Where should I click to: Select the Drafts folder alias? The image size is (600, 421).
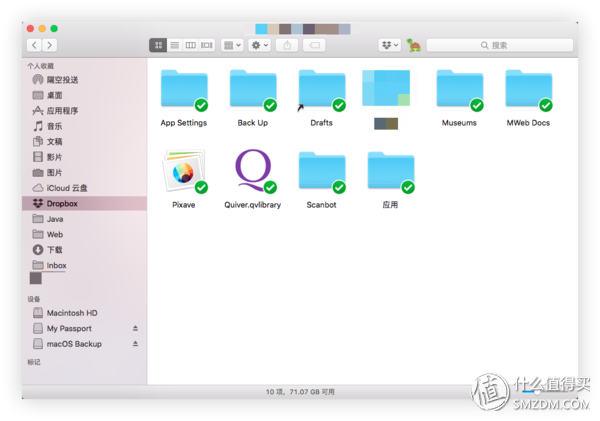(x=322, y=89)
